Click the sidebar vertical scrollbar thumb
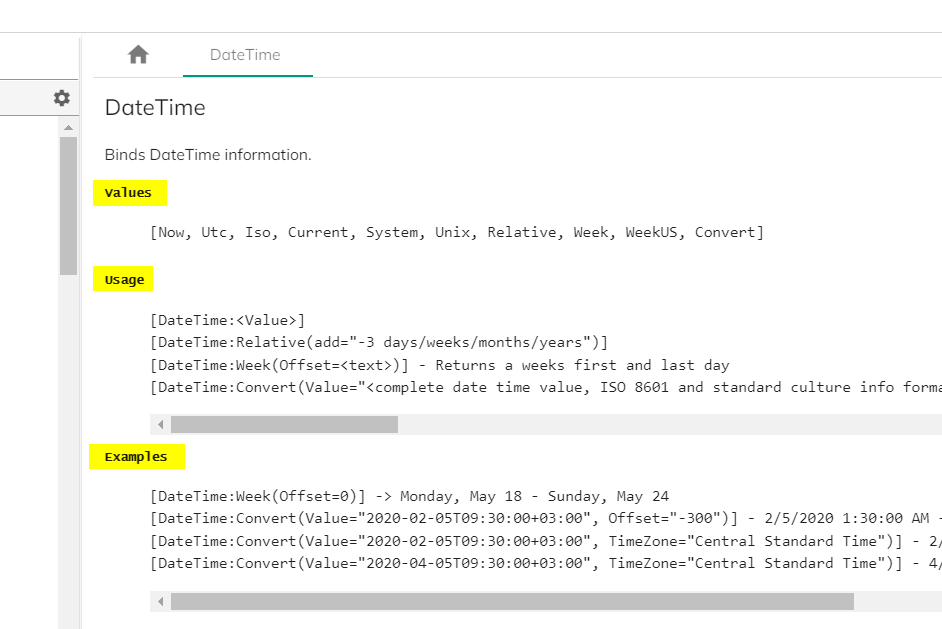Screen dimensions: 942x629 pos(68,206)
